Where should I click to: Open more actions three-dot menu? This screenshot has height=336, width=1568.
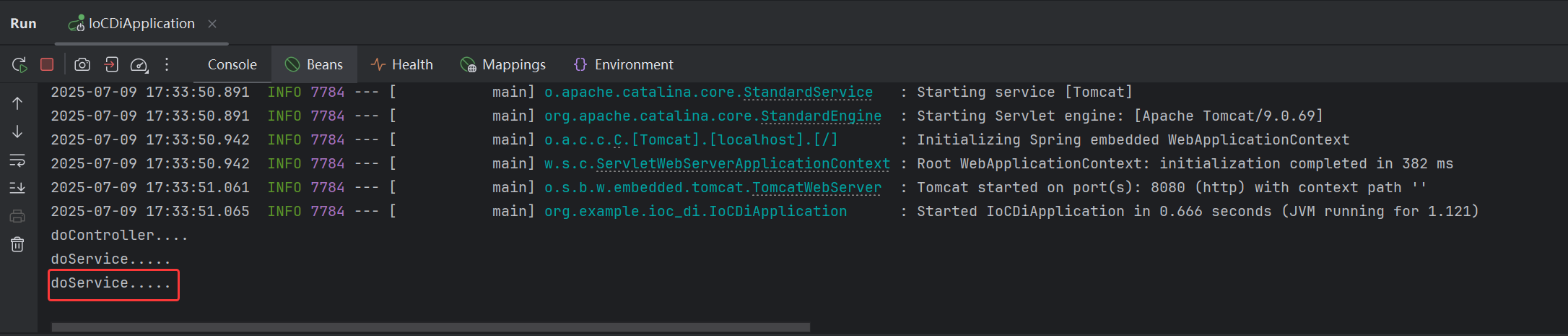[167, 64]
